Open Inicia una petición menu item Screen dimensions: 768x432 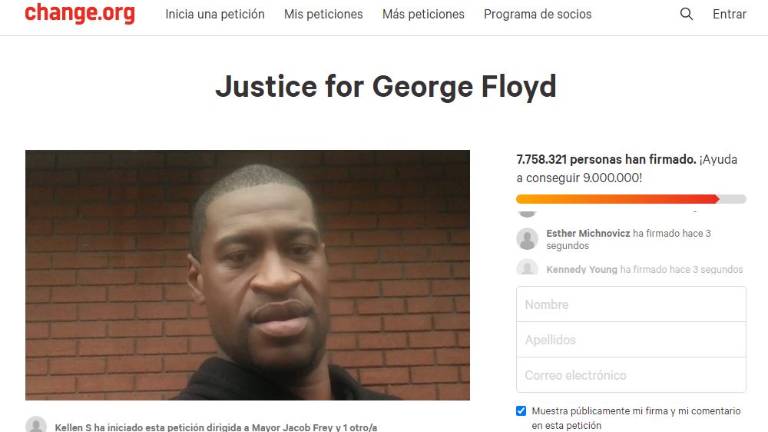pos(215,14)
